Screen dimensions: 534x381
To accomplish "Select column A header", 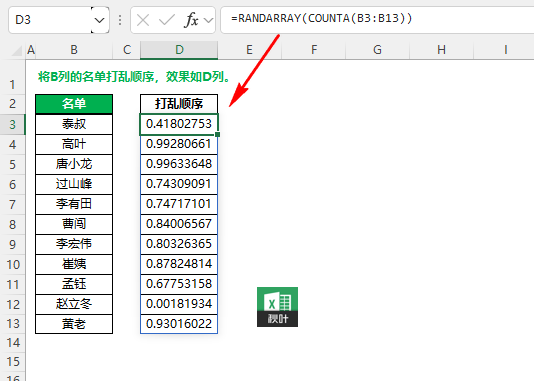I will (x=31, y=50).
